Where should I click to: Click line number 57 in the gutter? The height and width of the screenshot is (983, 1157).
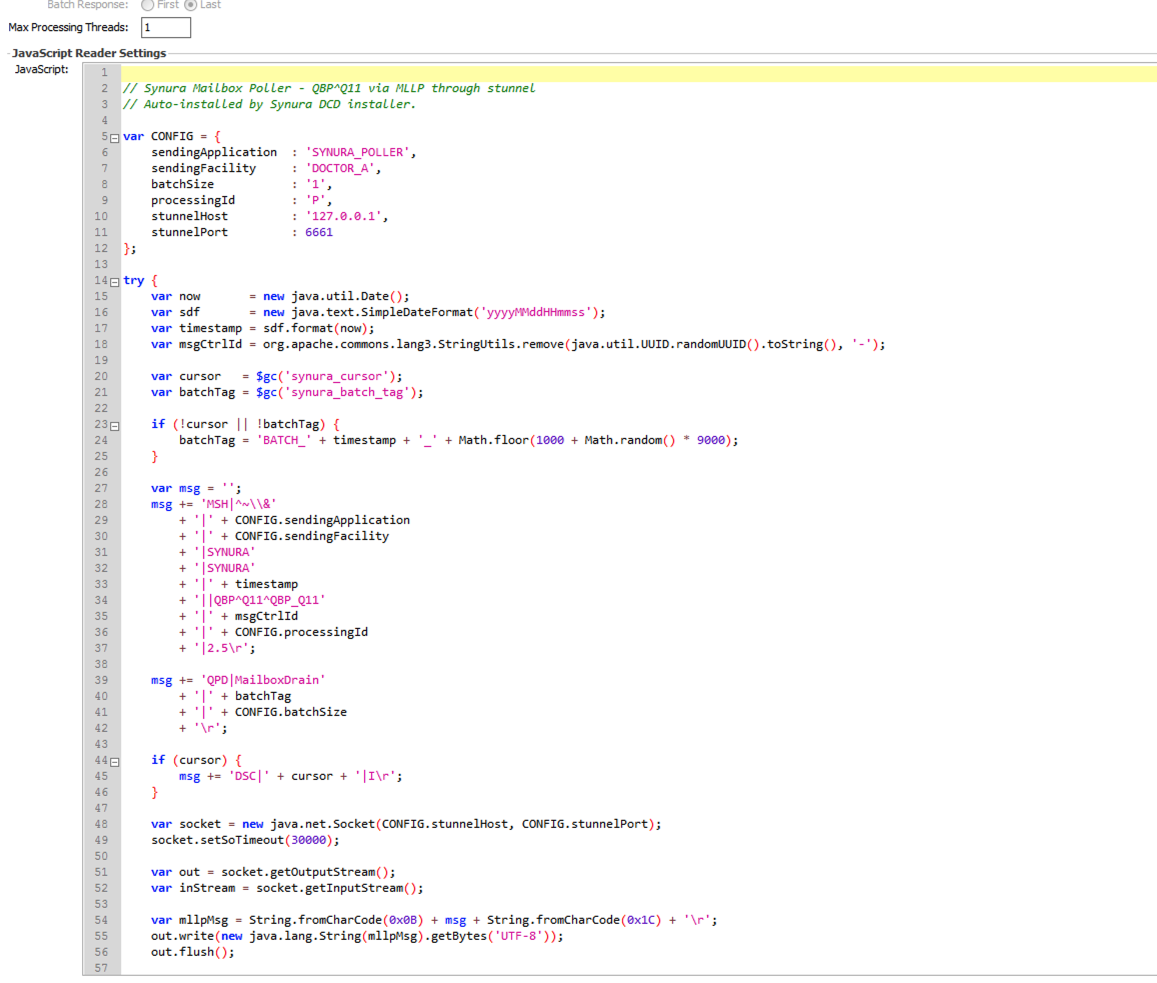101,968
